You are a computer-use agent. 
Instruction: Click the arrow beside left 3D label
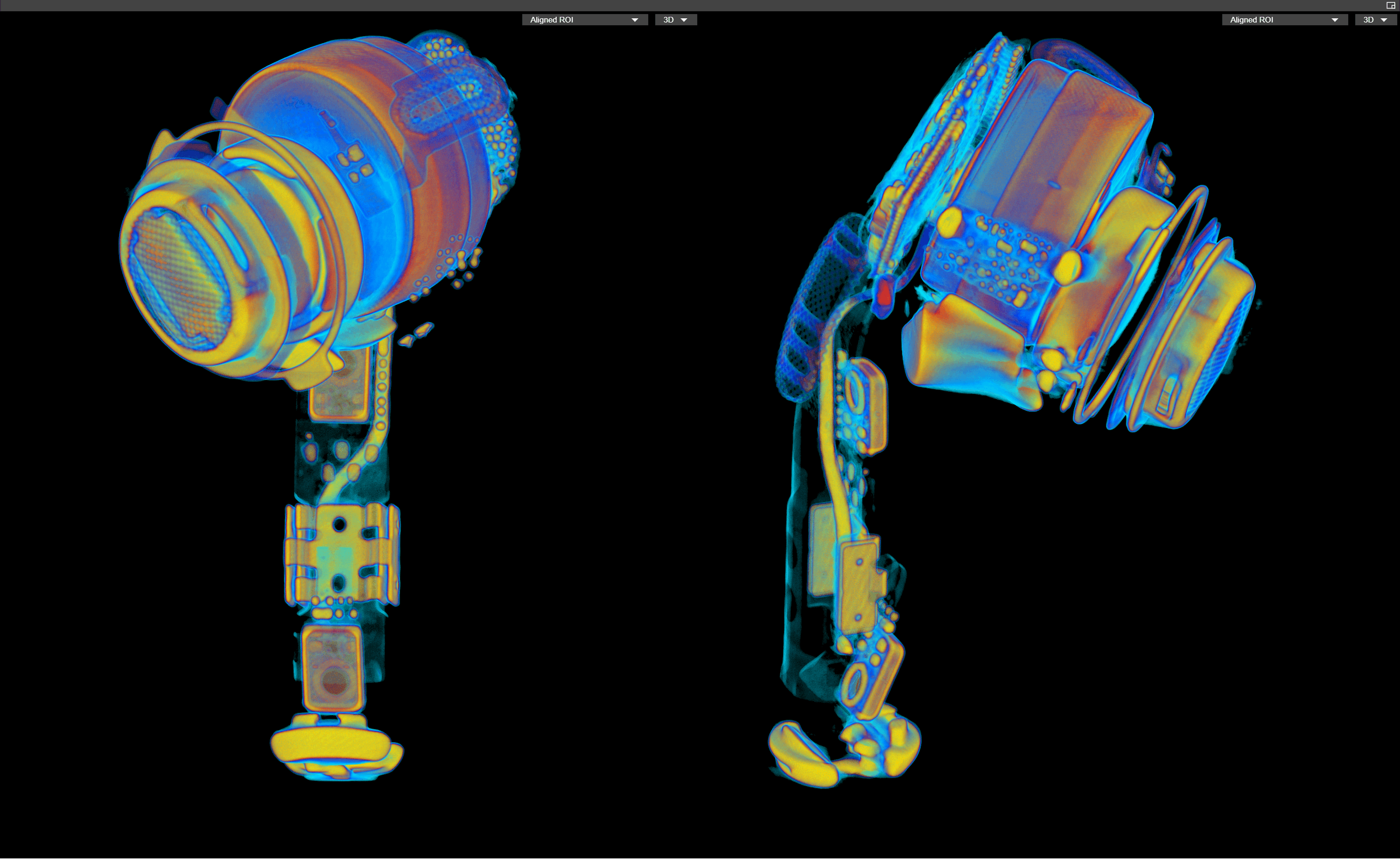684,20
